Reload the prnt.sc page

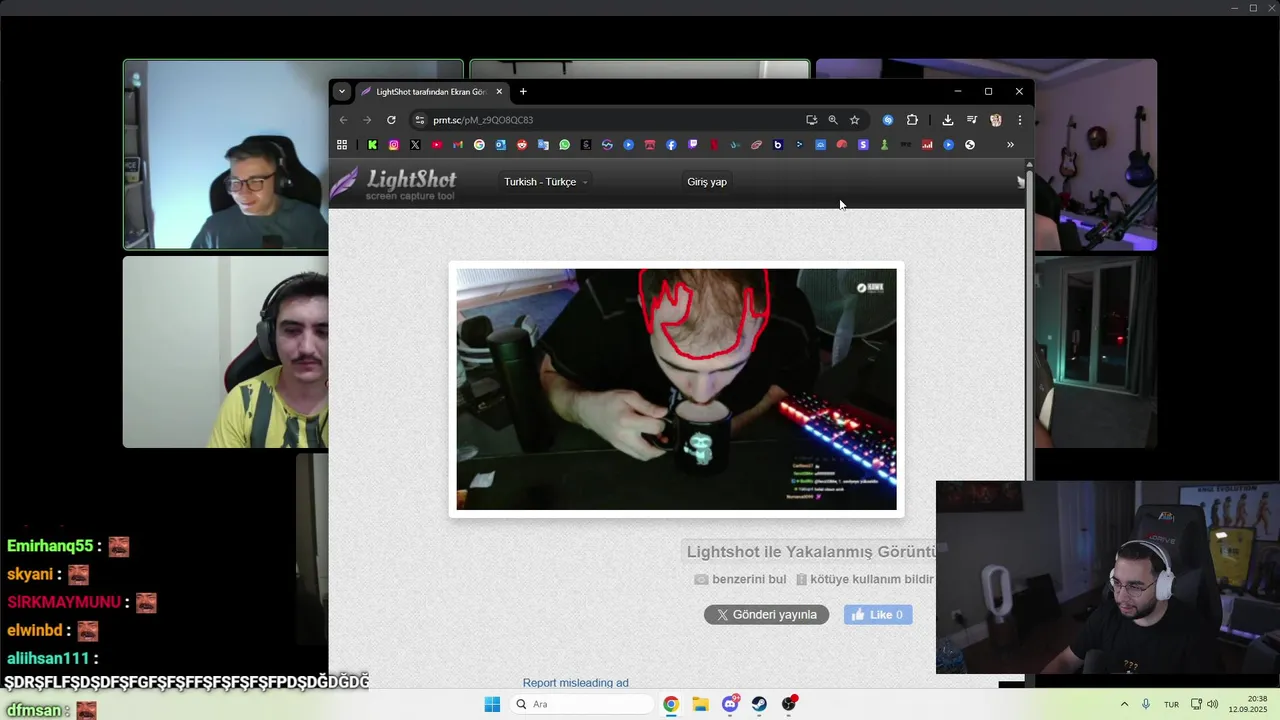pos(391,120)
